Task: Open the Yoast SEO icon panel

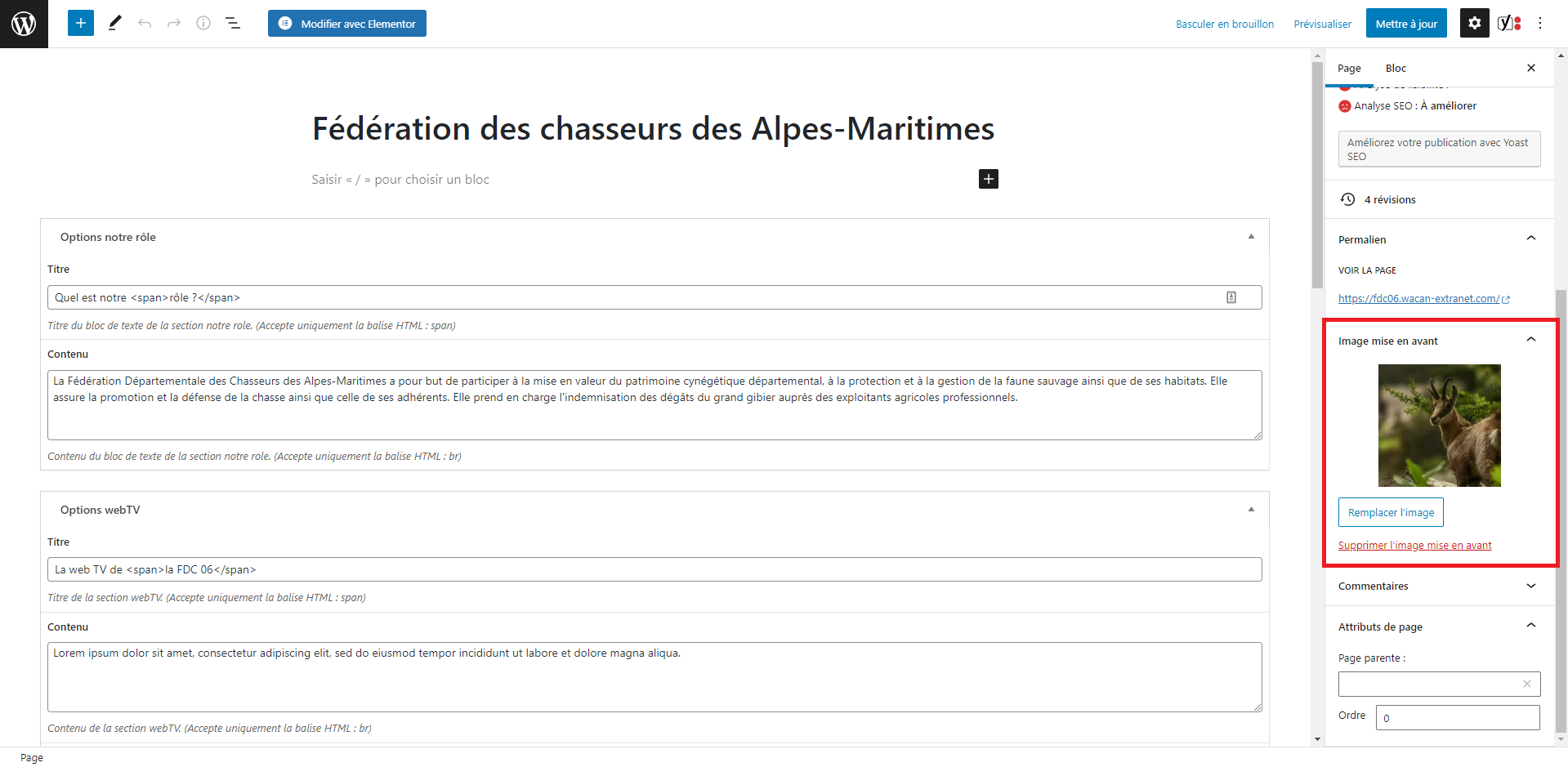Action: [1508, 23]
